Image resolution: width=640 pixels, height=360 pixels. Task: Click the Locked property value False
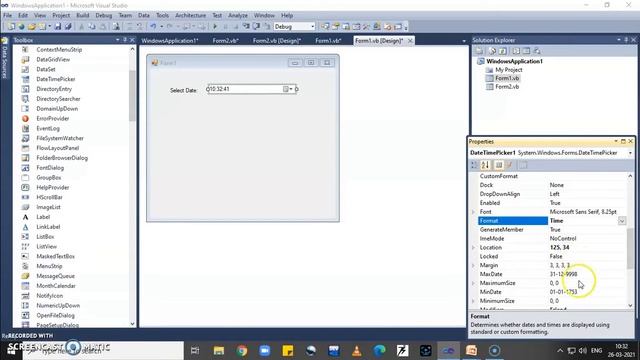coord(556,256)
